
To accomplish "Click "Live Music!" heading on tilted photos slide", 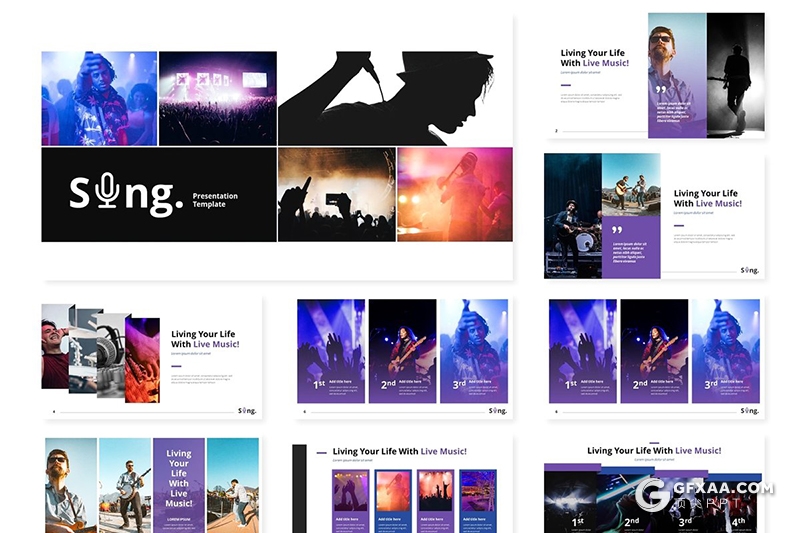I will pos(216,345).
